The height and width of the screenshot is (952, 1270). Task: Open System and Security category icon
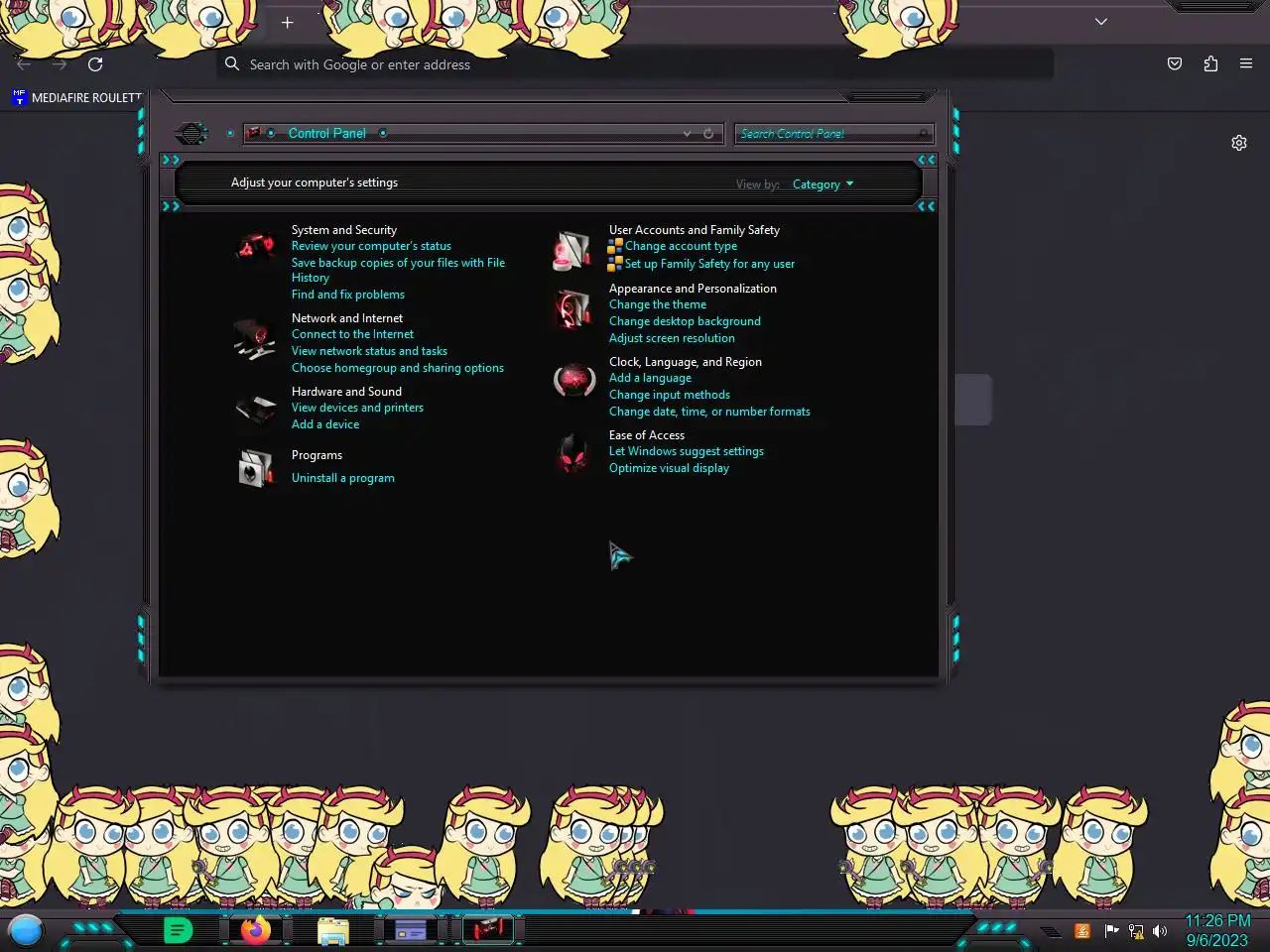point(256,246)
